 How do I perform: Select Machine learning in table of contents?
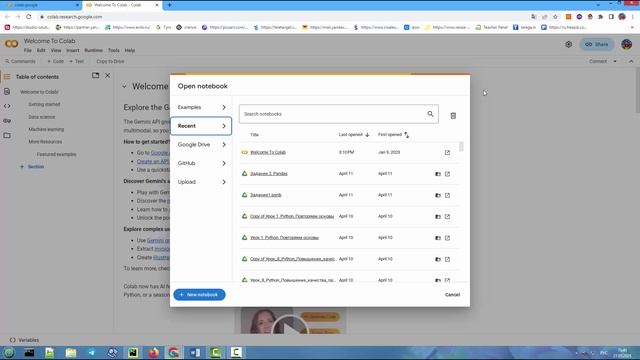coord(46,129)
